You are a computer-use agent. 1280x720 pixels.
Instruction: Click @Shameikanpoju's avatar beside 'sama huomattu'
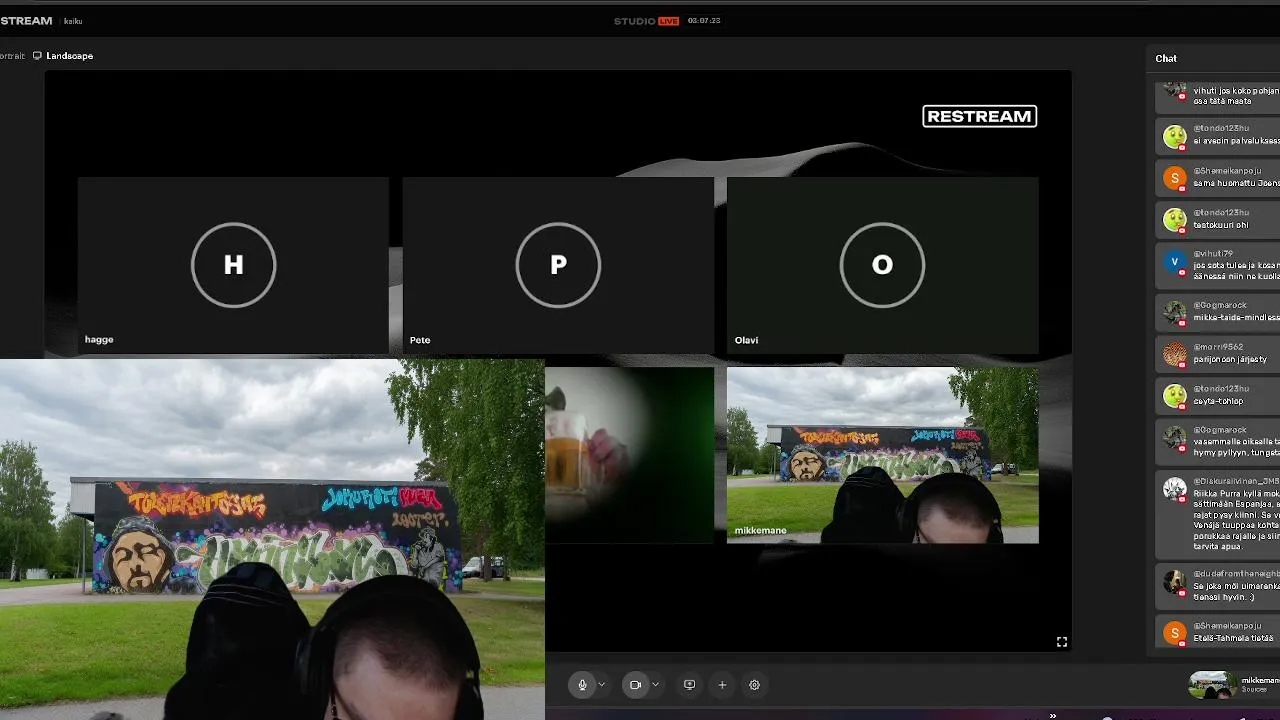(1175, 178)
